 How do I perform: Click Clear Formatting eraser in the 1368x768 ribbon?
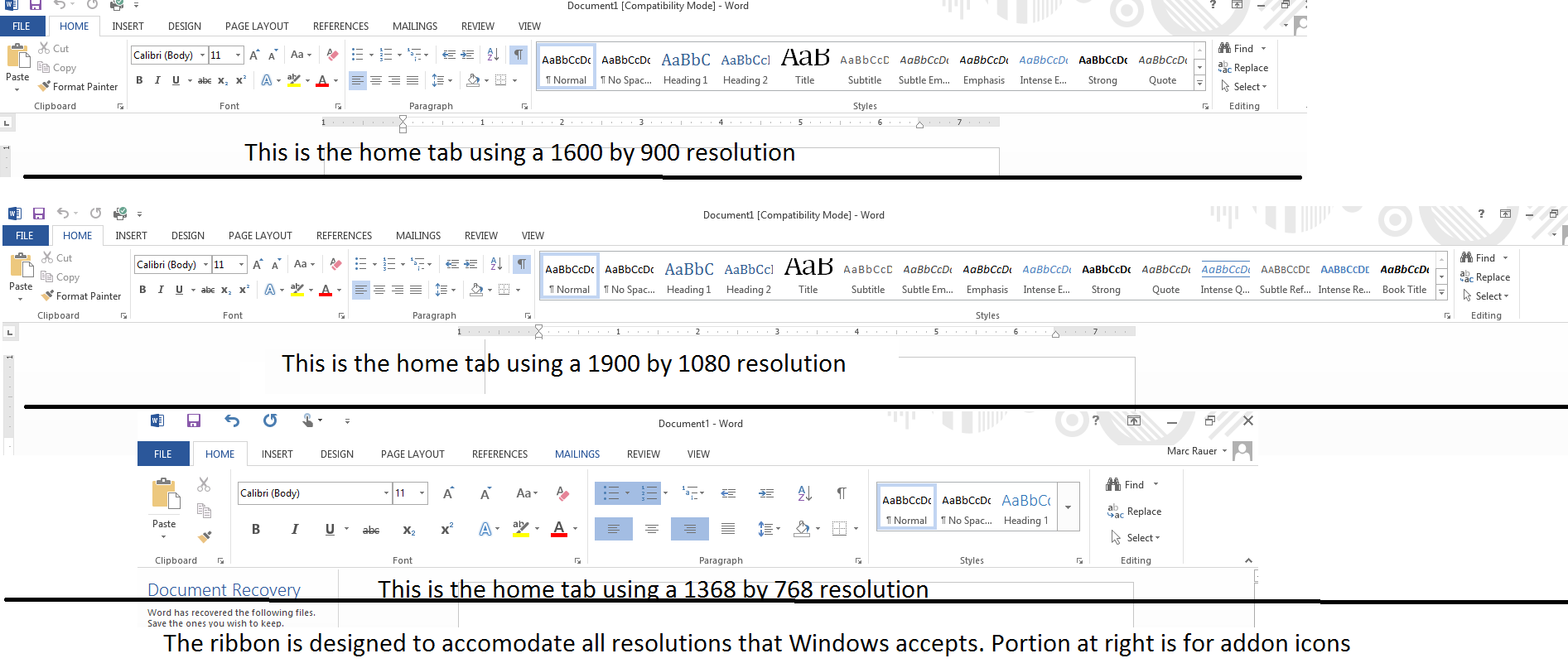click(563, 493)
